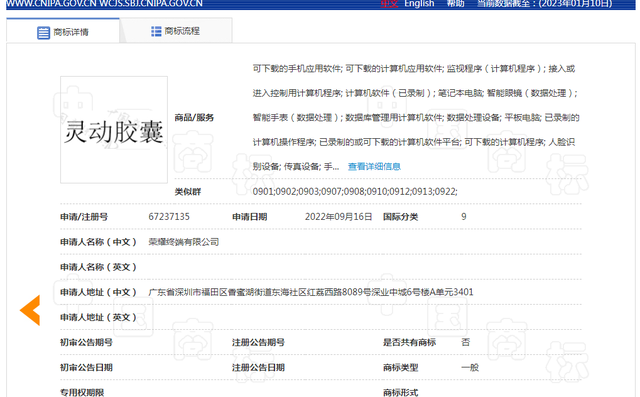The width and height of the screenshot is (640, 397).
Task: Click the orange previous arrow
Action: click(x=30, y=310)
